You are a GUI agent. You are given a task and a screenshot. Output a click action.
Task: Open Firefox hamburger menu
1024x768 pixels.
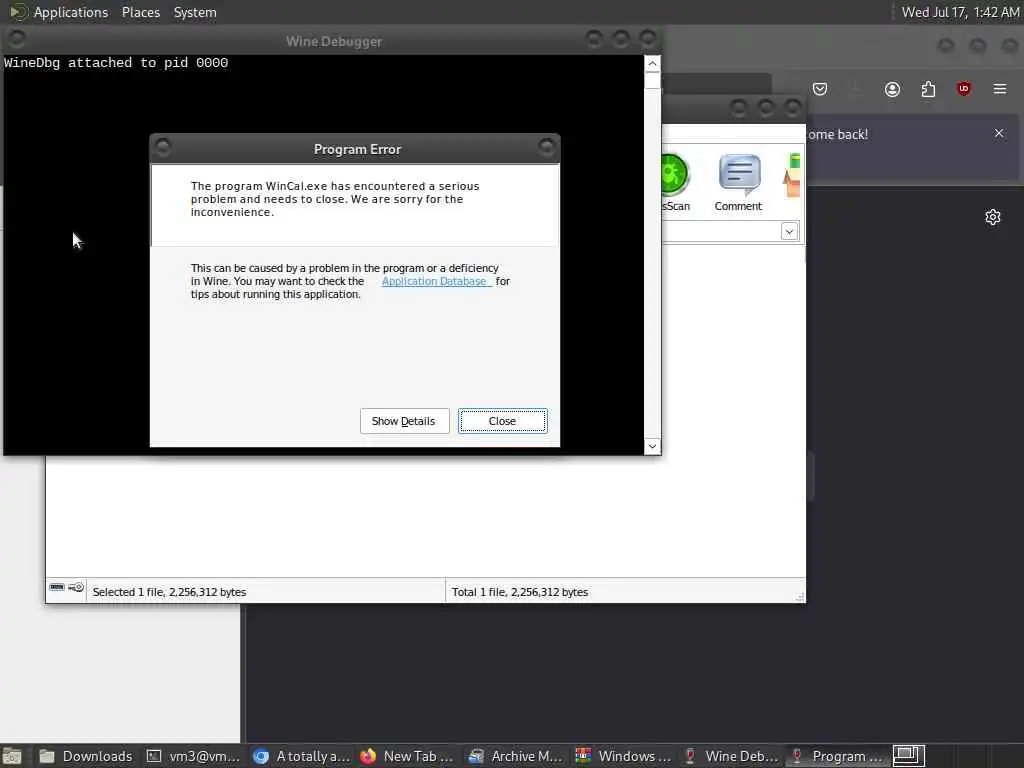click(x=1000, y=89)
